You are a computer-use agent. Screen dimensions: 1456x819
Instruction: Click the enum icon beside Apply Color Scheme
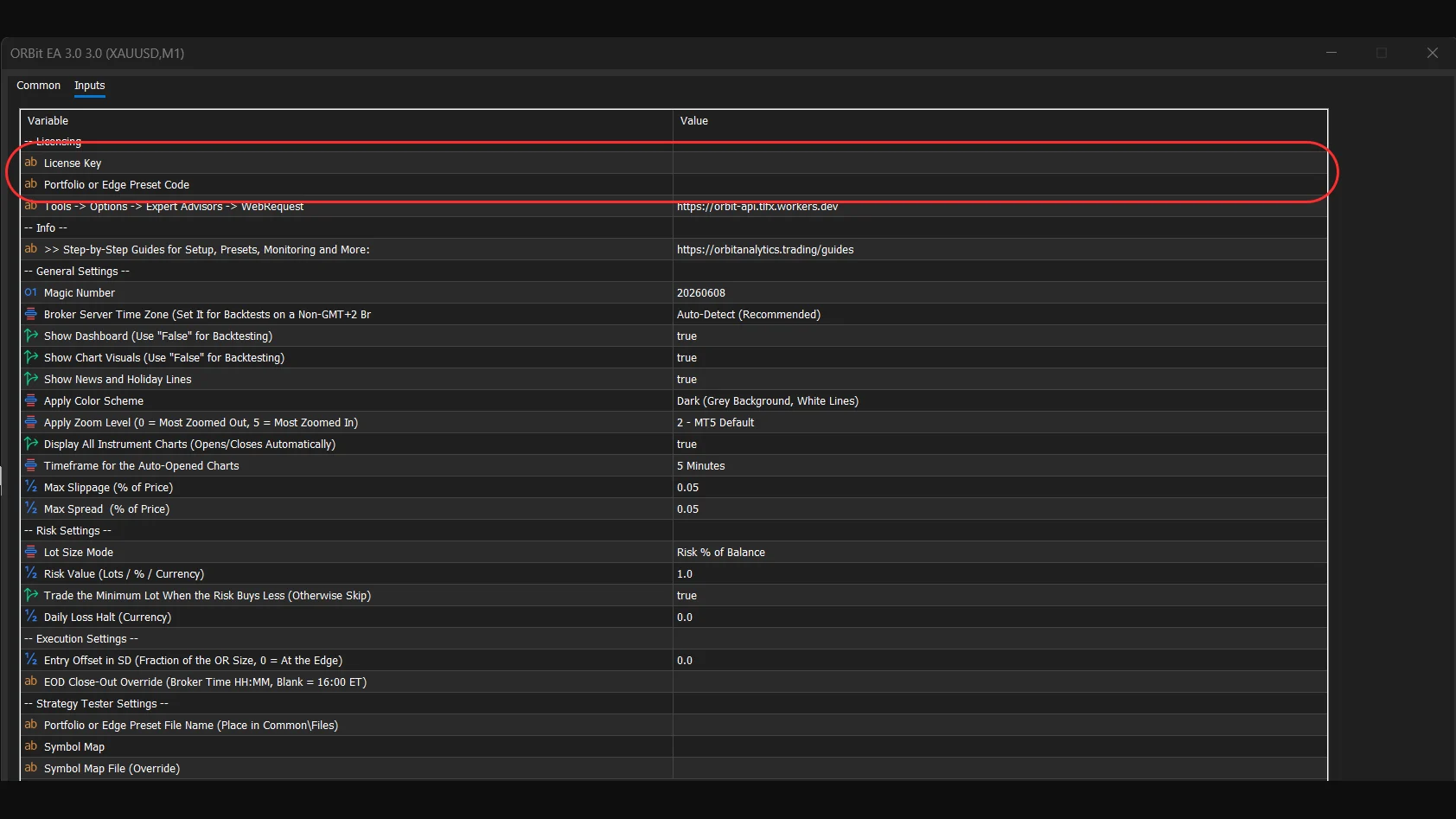click(31, 400)
